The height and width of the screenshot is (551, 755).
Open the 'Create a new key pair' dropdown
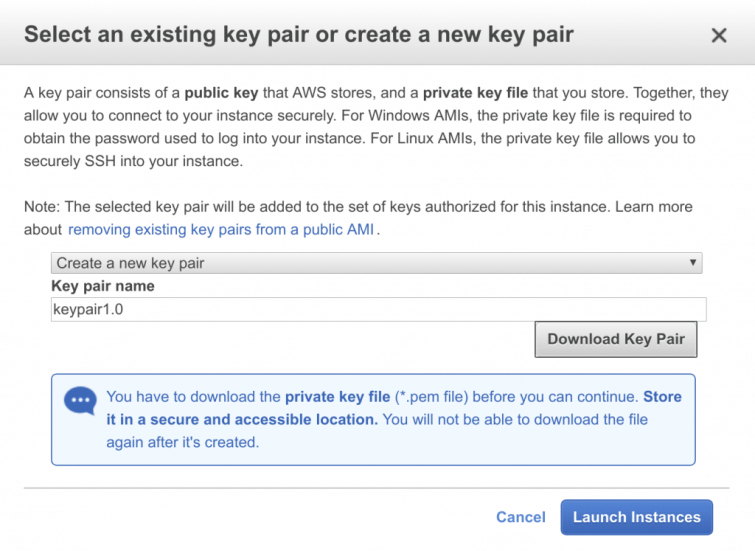[377, 263]
